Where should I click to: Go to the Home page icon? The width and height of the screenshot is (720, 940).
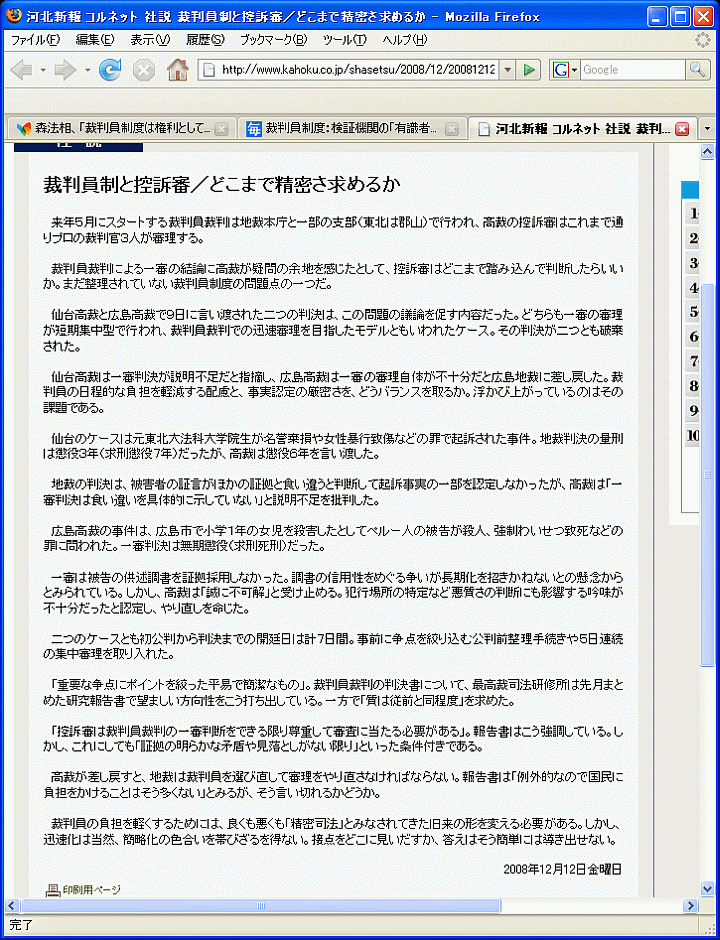coord(177,70)
